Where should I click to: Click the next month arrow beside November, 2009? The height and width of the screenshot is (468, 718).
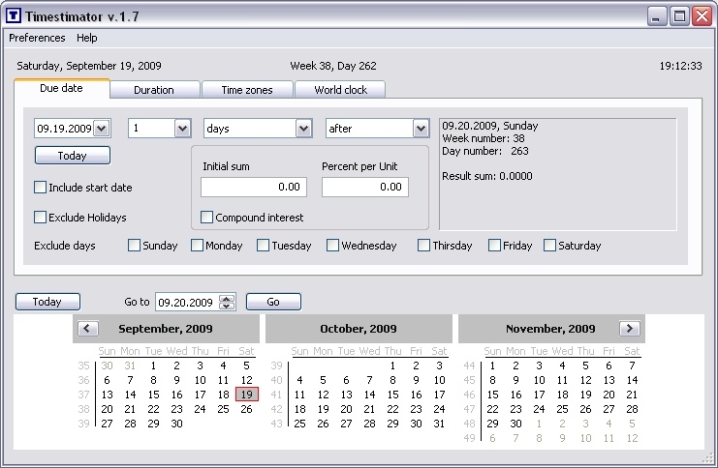point(629,328)
